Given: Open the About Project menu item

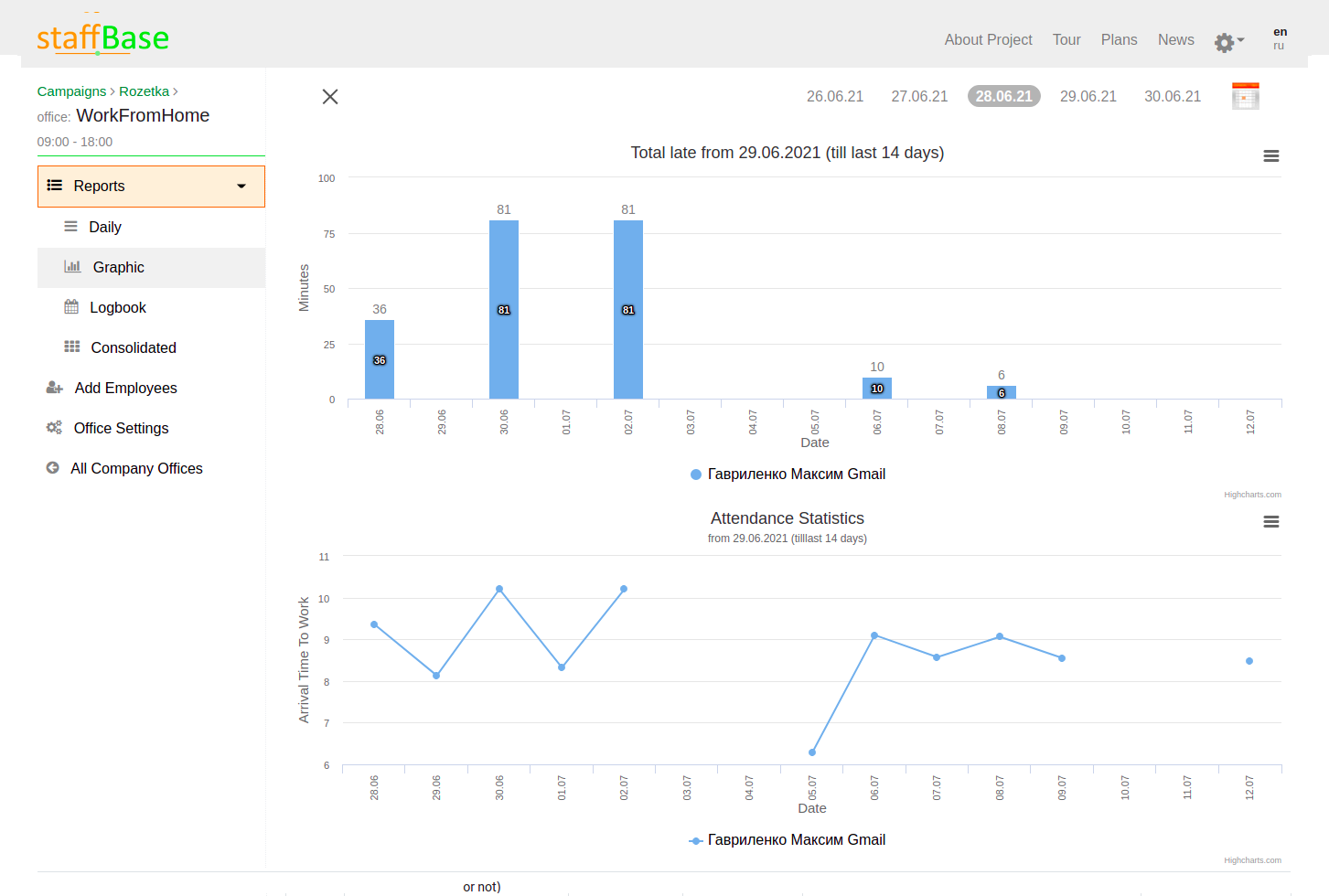Looking at the screenshot, I should click(988, 39).
